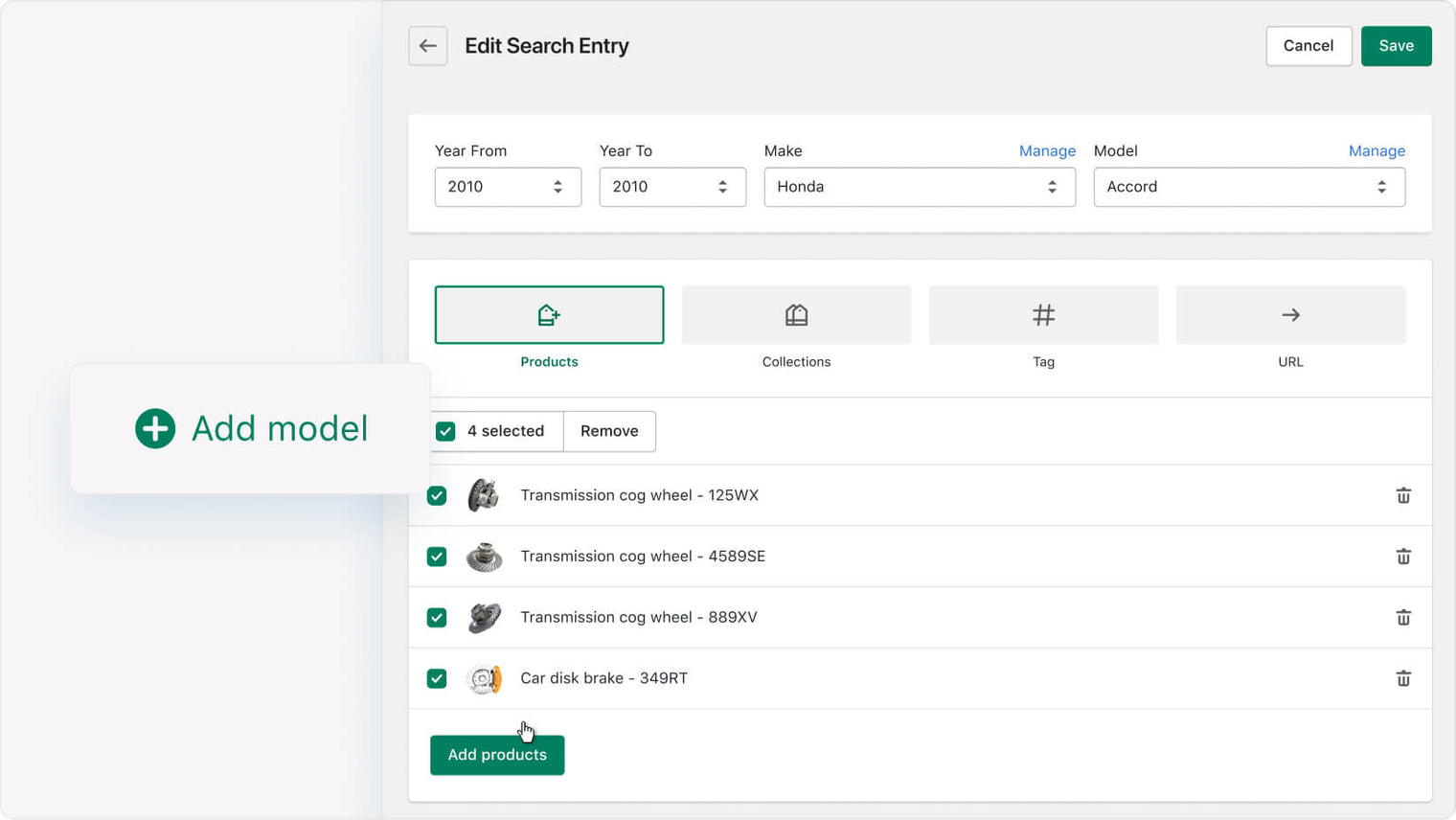Delete Transmission cog wheel 4589SE with trash icon
This screenshot has height=820, width=1456.
[1403, 557]
